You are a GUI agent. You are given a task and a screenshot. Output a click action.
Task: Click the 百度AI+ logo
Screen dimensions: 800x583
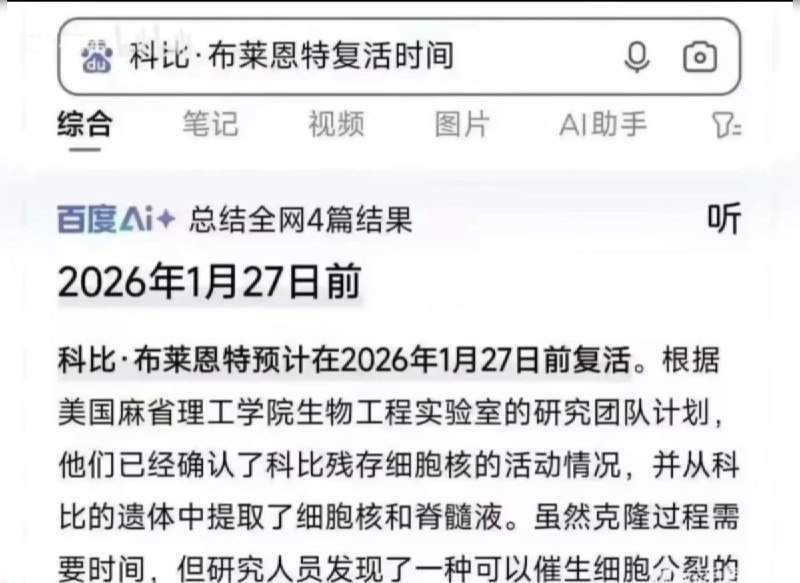tap(116, 219)
